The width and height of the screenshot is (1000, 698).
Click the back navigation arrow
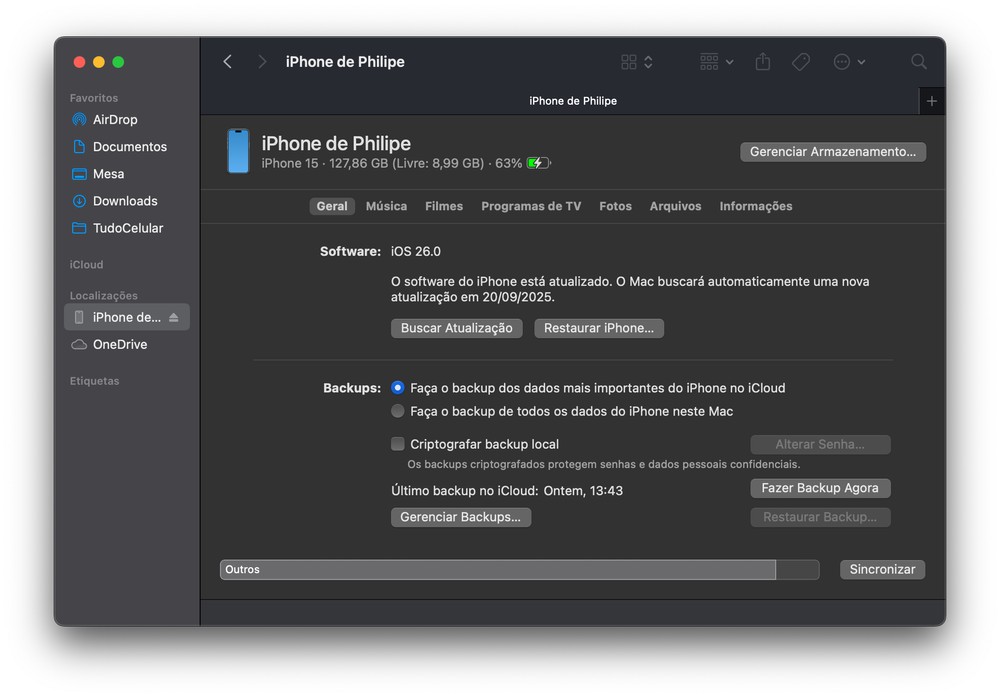[227, 62]
